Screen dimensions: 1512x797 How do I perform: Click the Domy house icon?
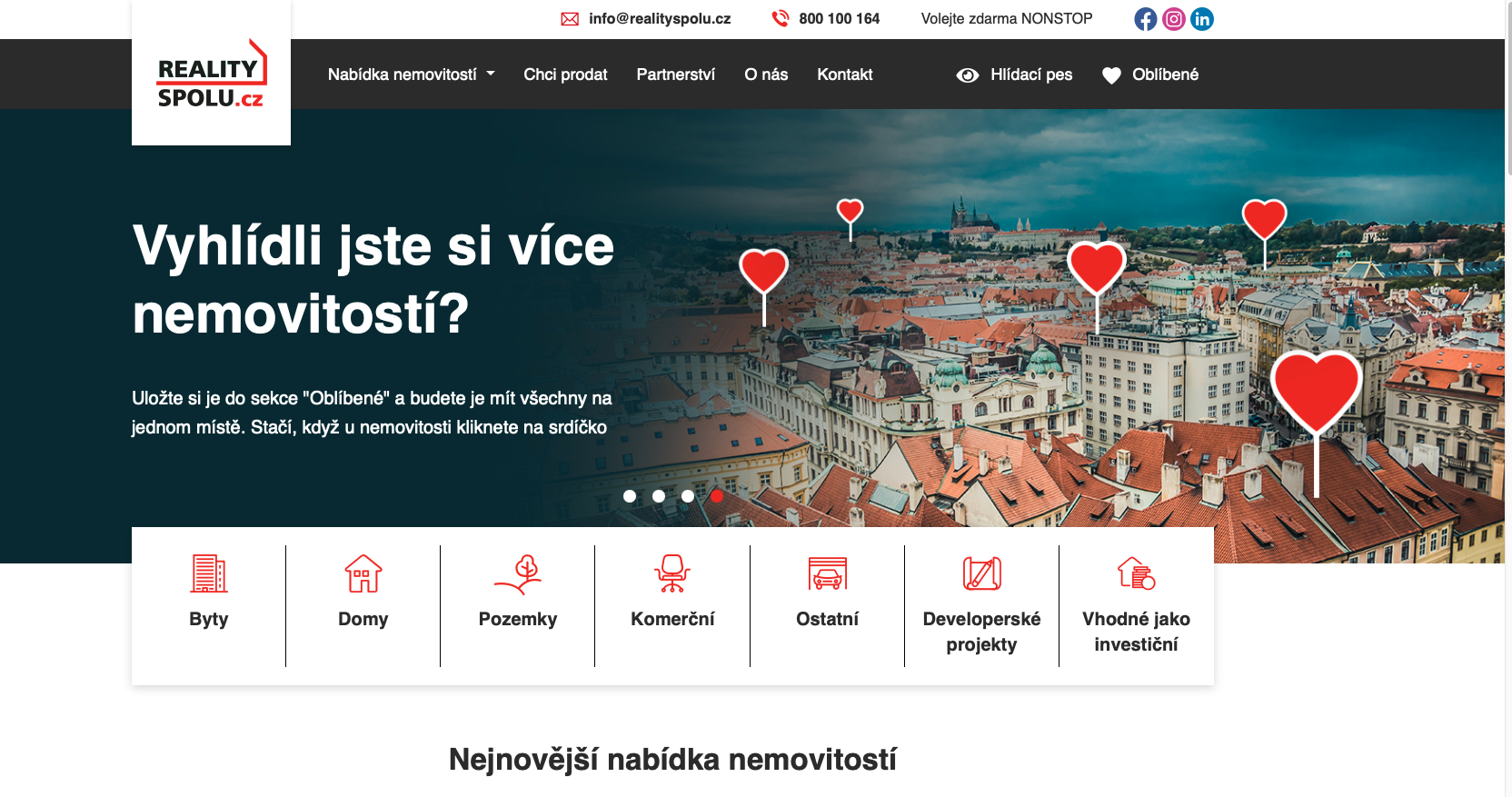click(363, 573)
